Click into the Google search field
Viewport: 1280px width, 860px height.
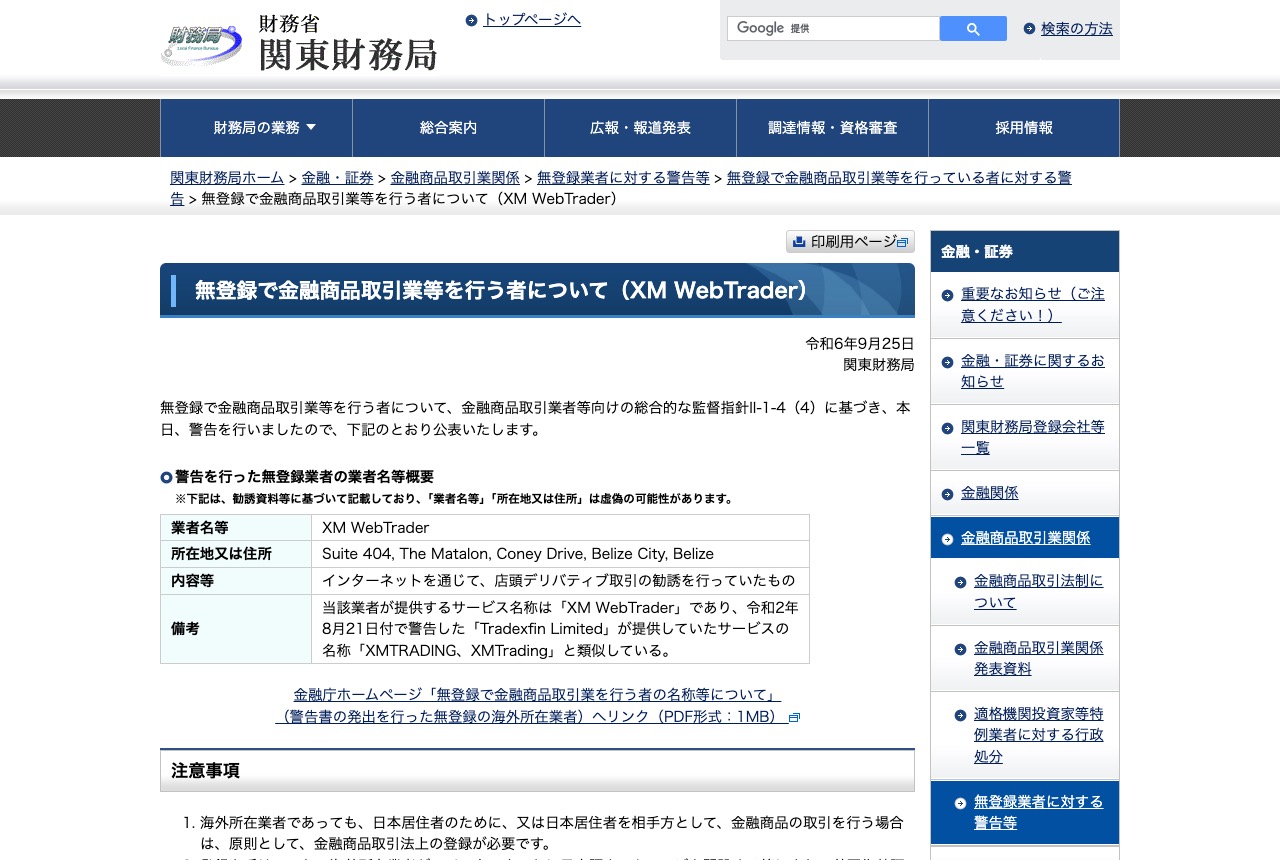tap(833, 29)
